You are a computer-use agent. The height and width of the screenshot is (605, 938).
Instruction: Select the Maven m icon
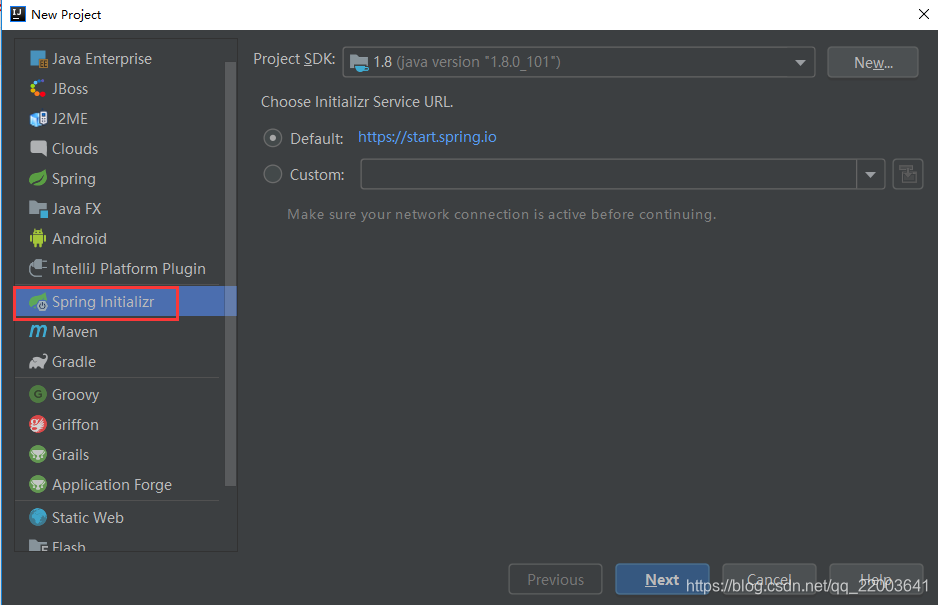click(38, 331)
